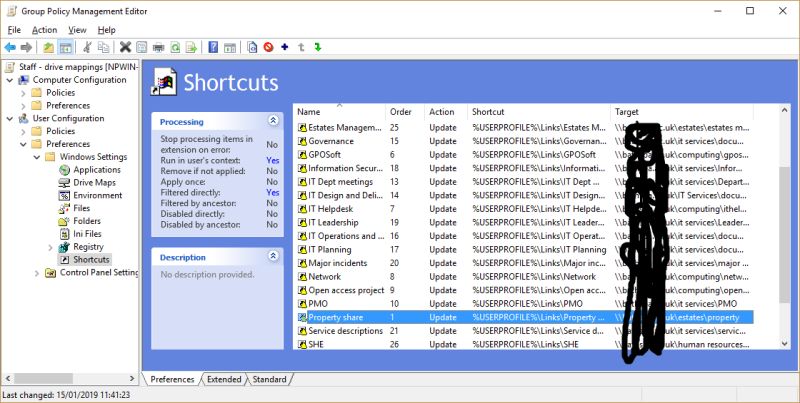Screen dimensions: 800x403
Task: Click the Export List toolbar icon
Action: pos(191,47)
